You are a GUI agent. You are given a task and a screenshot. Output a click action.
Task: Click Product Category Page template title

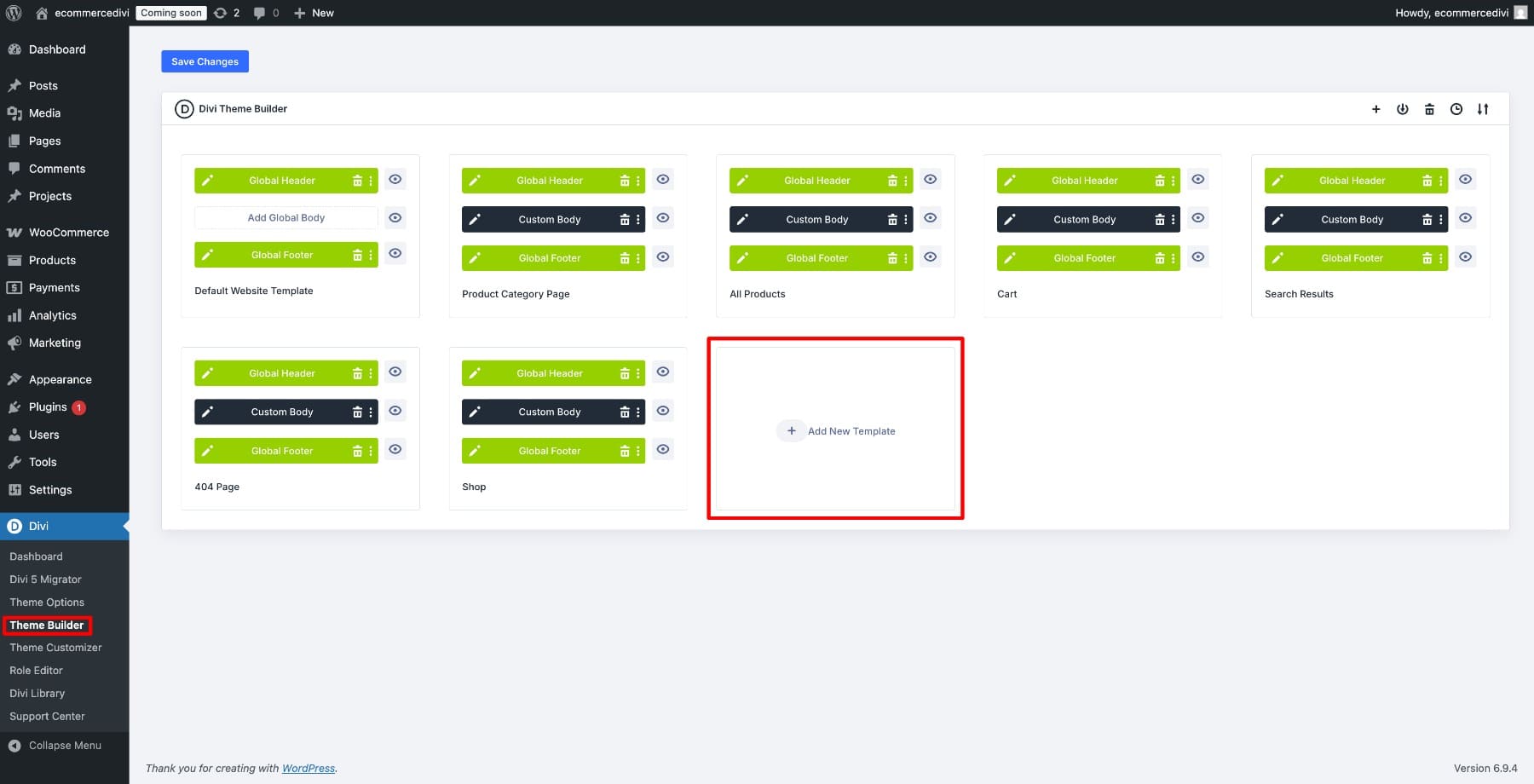coord(516,294)
